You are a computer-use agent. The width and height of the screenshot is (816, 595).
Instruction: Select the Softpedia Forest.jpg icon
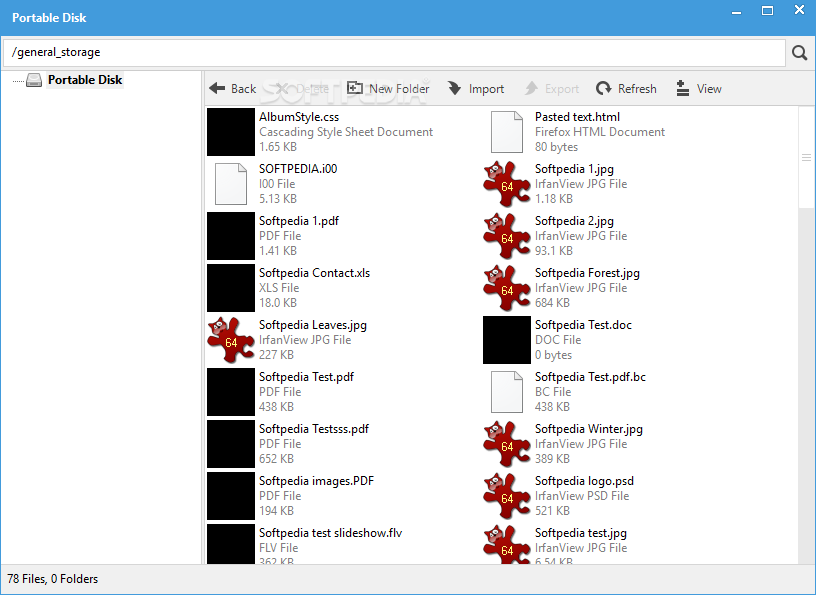pyautogui.click(x=506, y=288)
